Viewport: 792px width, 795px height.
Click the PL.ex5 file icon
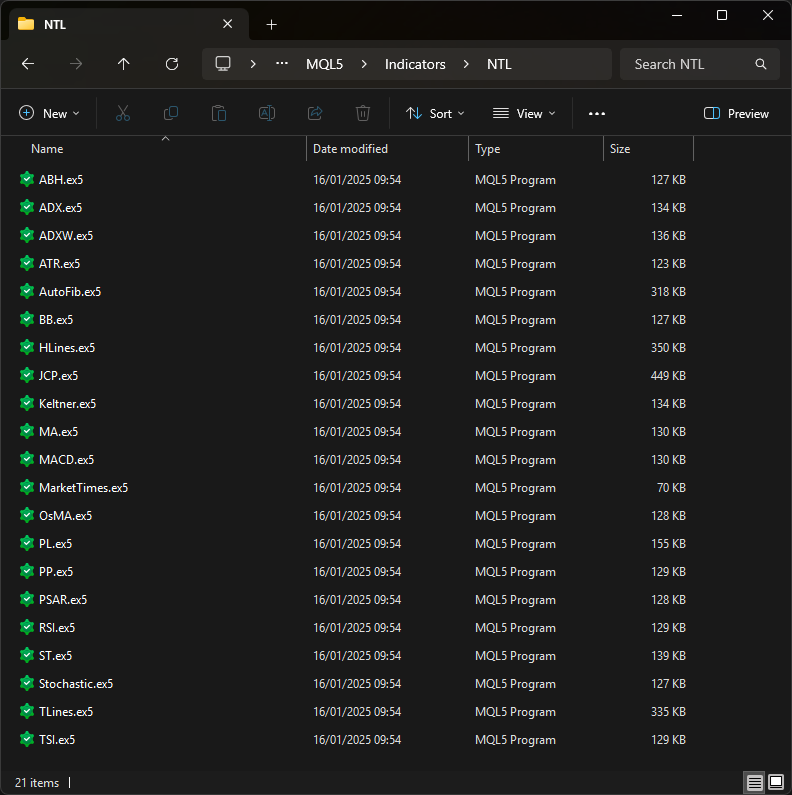click(27, 543)
